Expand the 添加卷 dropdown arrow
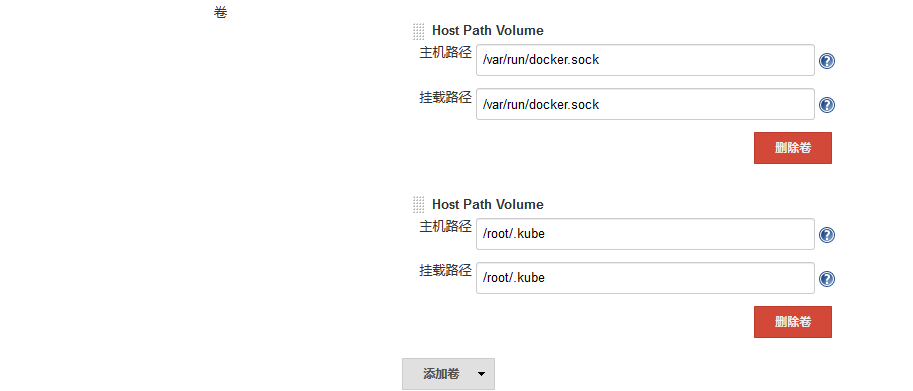This screenshot has width=913, height=391. pyautogui.click(x=481, y=374)
